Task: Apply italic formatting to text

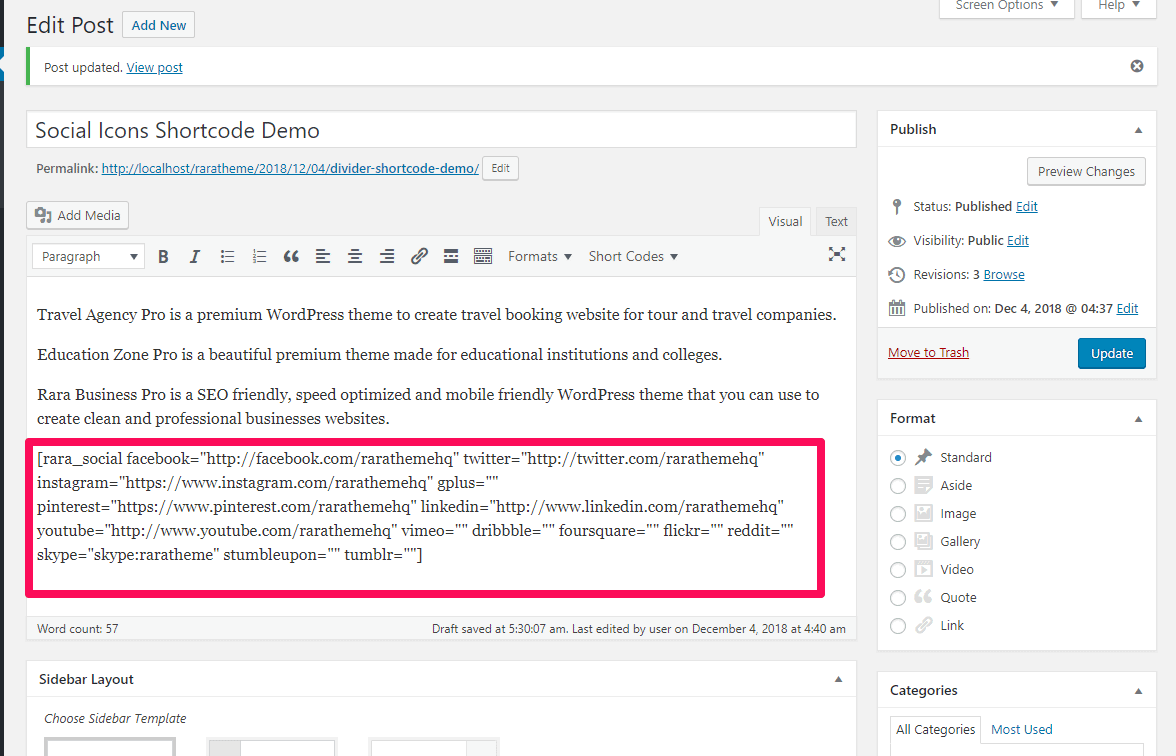Action: tap(195, 257)
